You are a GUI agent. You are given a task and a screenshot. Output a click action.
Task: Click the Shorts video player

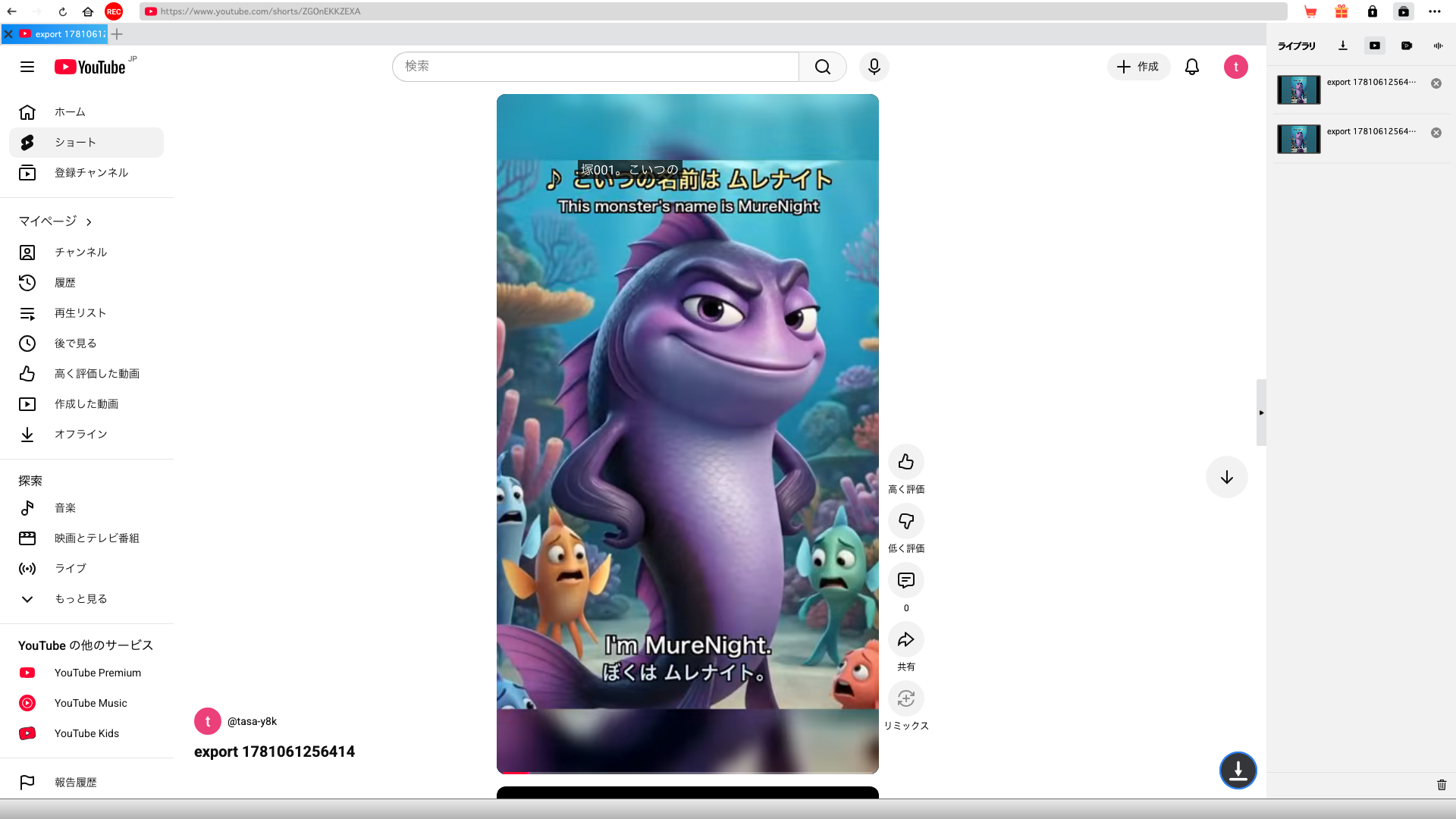pos(688,434)
